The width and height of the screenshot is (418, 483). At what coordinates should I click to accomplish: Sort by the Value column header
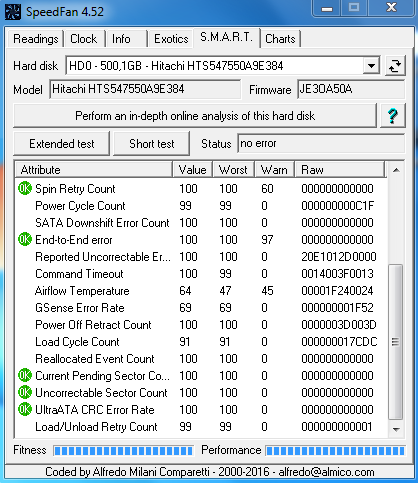click(192, 170)
